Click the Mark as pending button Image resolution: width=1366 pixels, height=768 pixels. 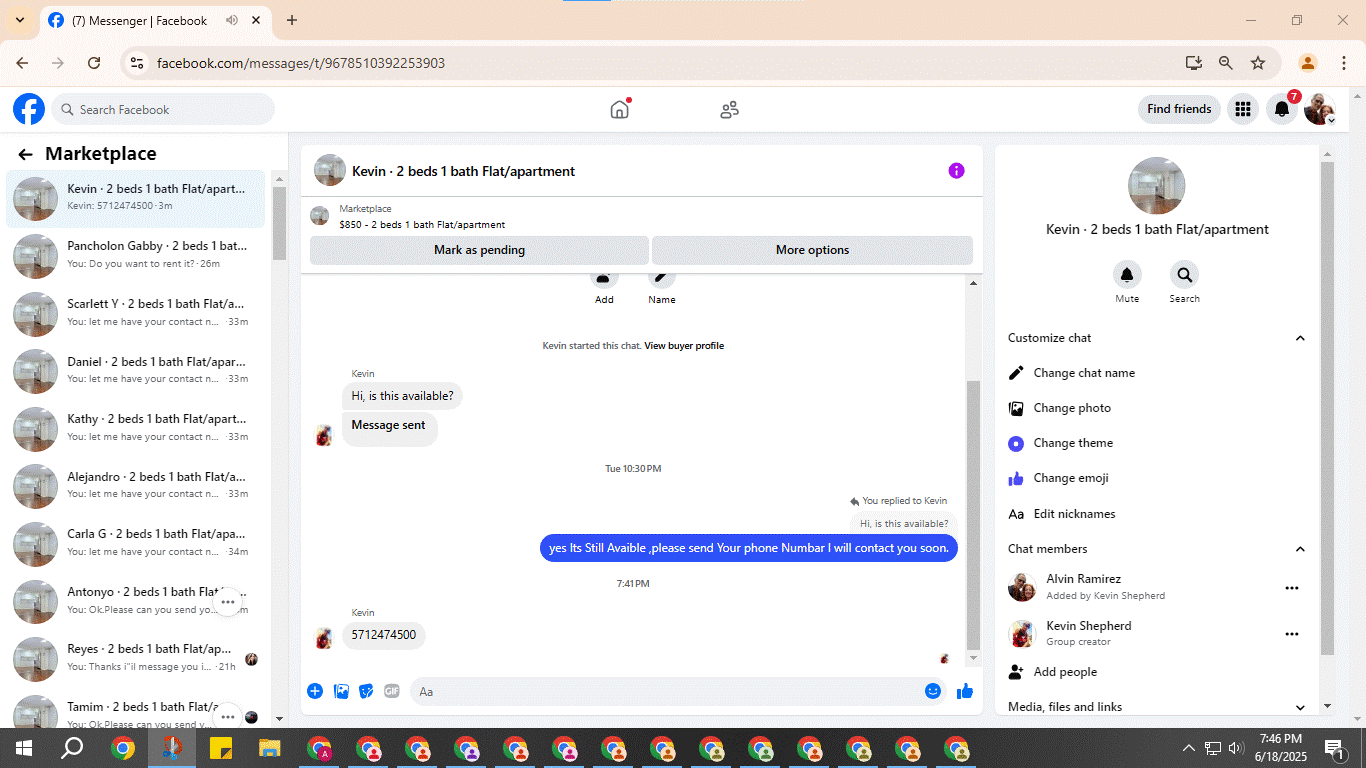point(479,250)
